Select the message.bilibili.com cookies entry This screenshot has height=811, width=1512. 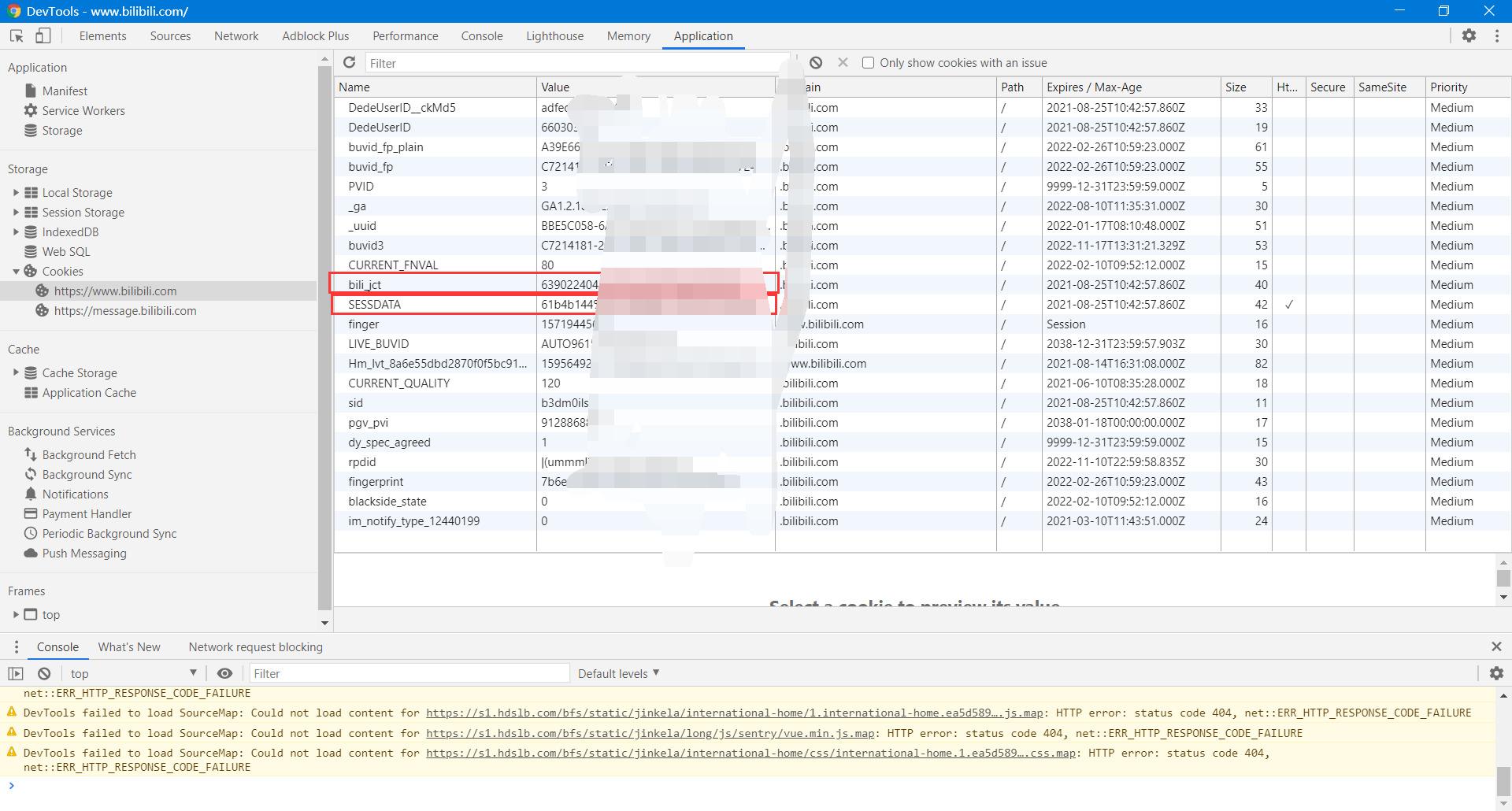click(125, 310)
